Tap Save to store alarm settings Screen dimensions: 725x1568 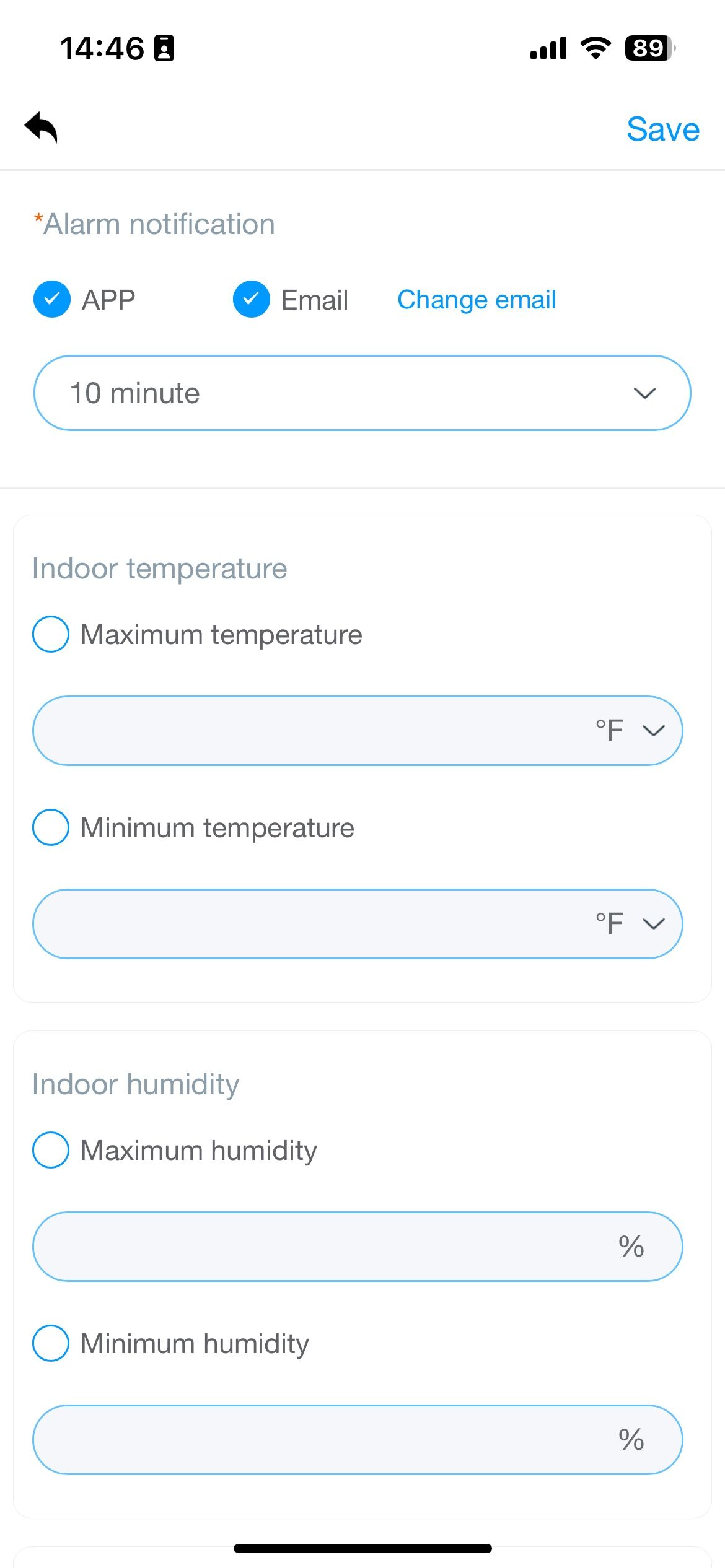[663, 129]
